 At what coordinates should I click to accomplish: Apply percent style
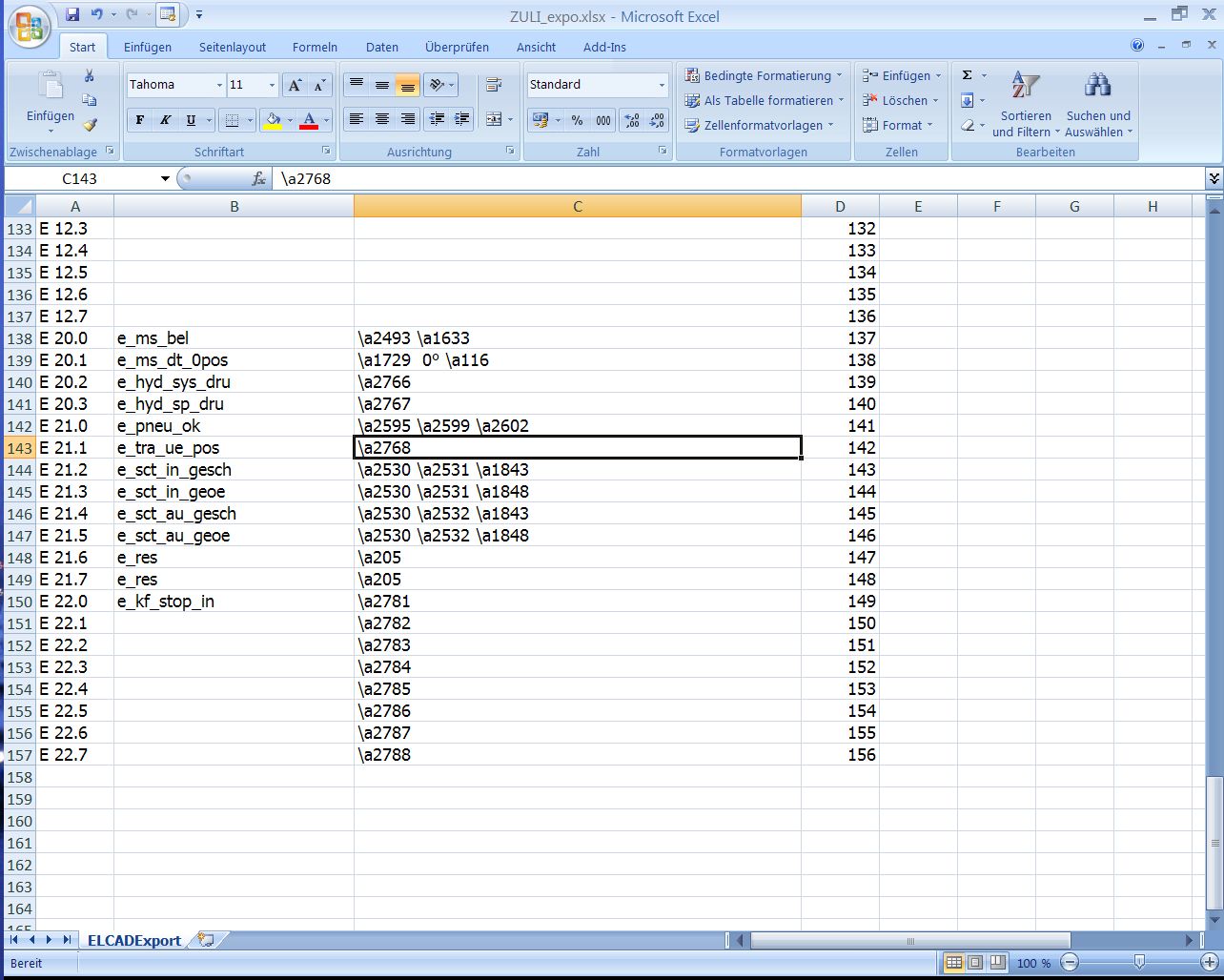point(578,120)
